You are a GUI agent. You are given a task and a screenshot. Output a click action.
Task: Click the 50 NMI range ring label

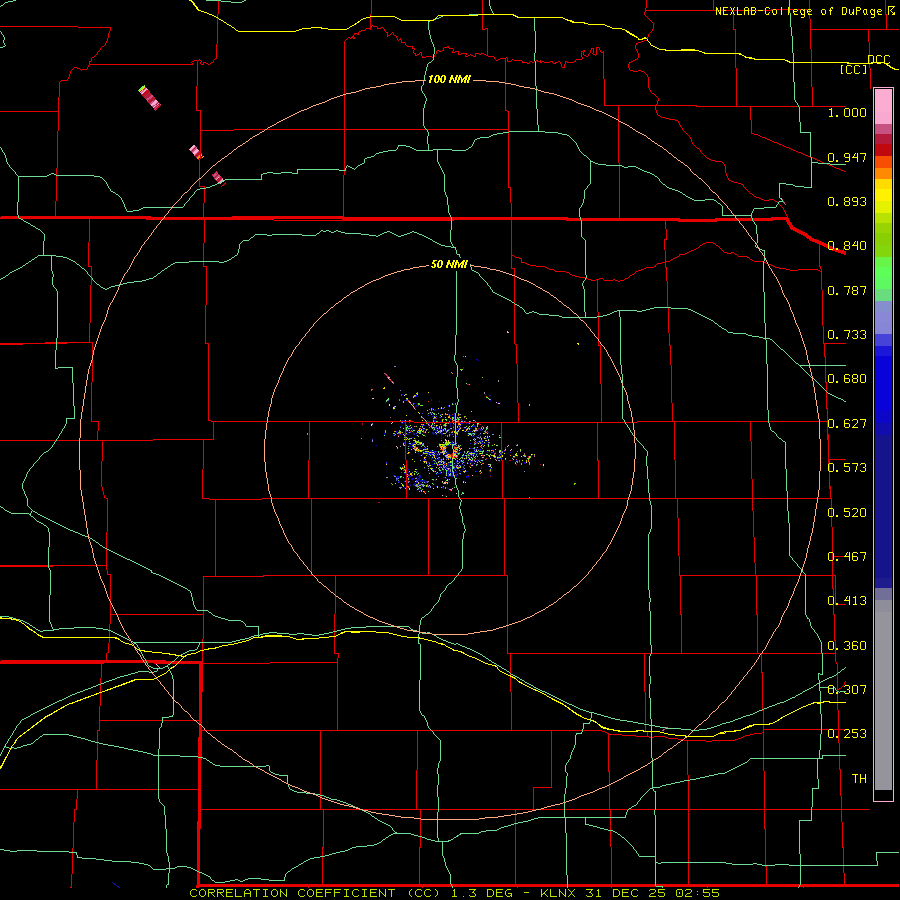click(x=449, y=264)
